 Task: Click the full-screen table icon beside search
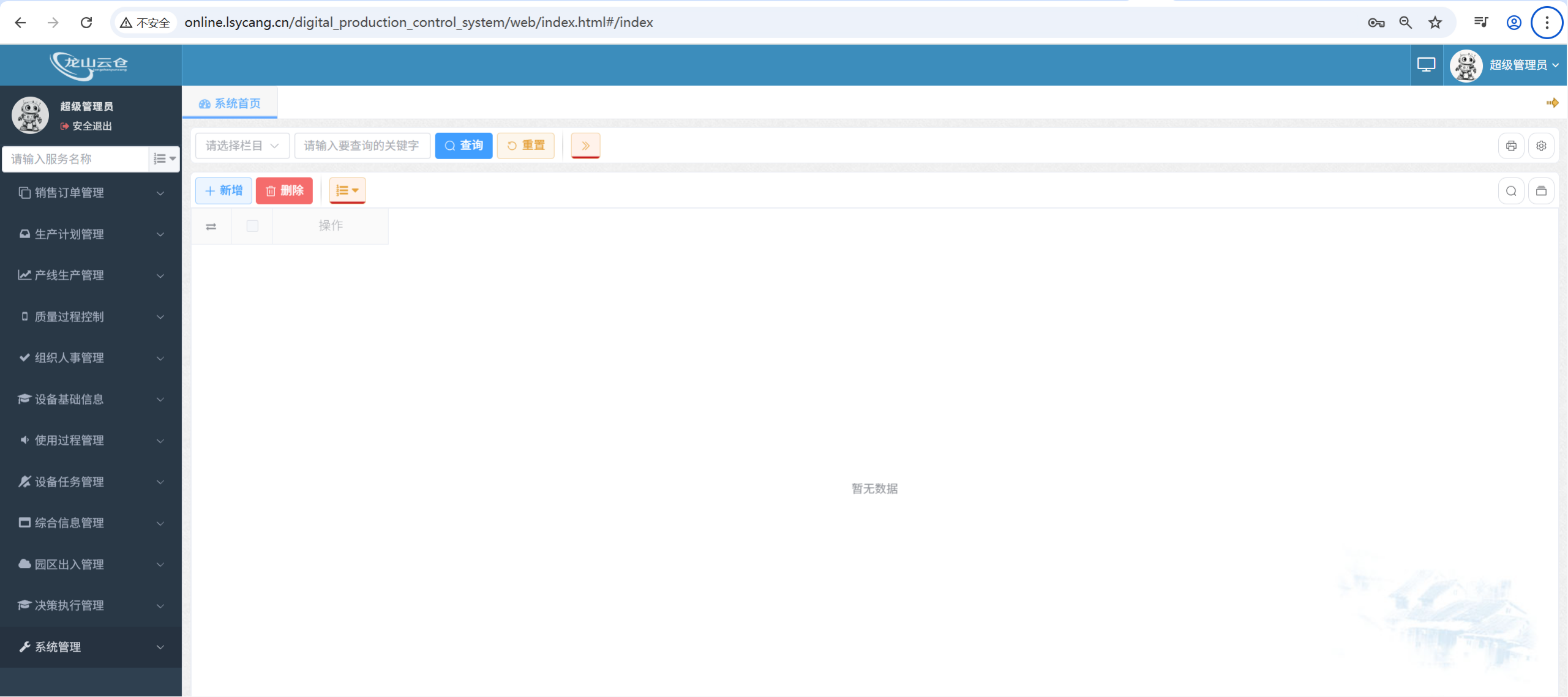(1541, 191)
